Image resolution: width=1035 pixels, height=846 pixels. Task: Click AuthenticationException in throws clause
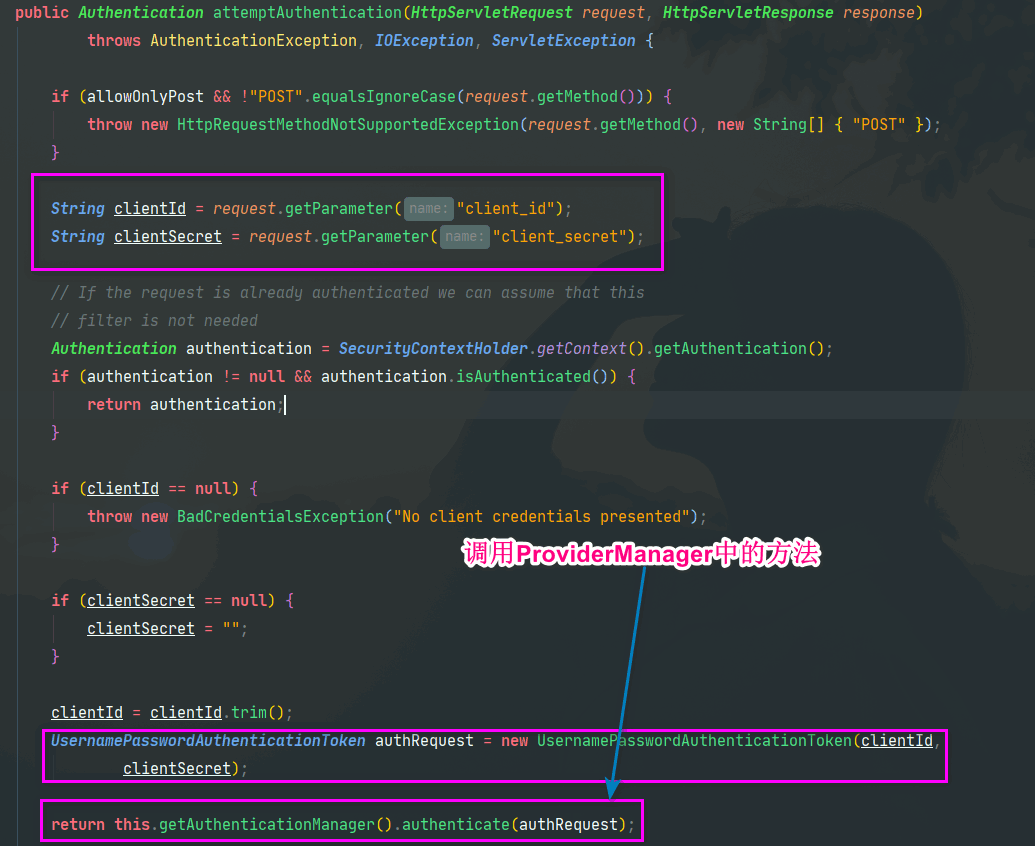tap(253, 41)
